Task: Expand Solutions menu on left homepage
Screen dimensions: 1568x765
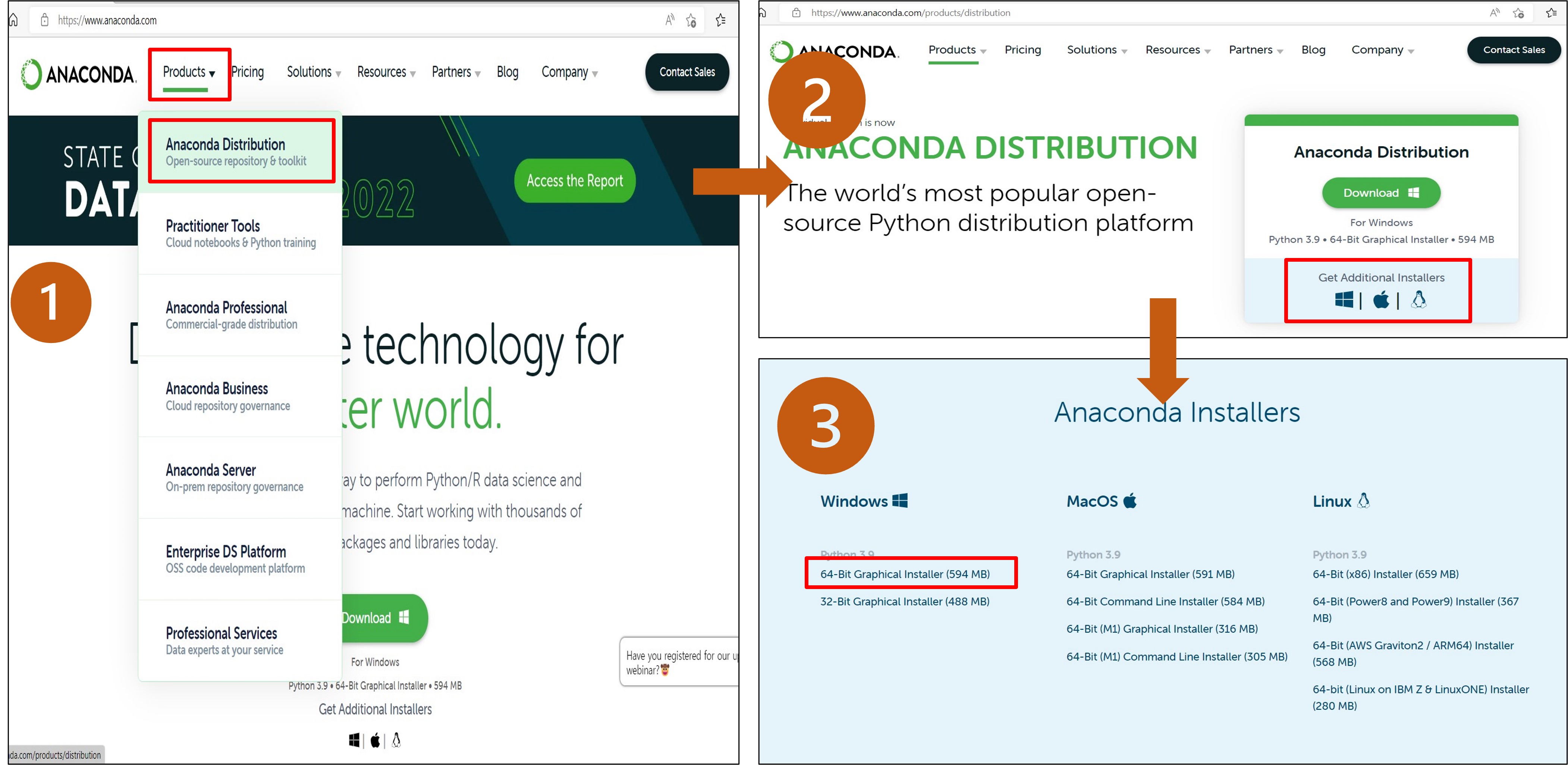Action: click(314, 72)
